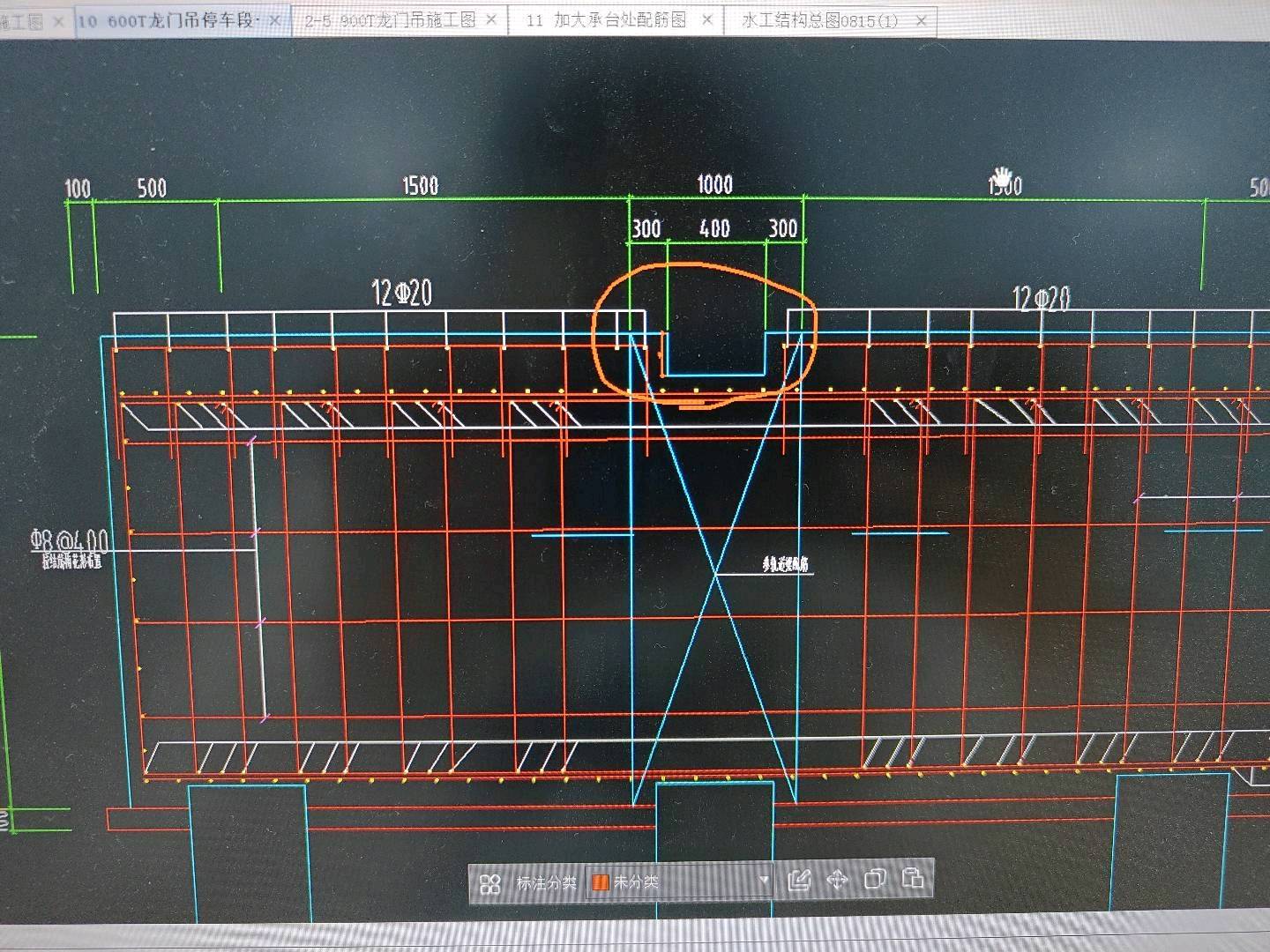1270x952 pixels.
Task: Close the 2-5 900T龙门吊施工图 tab
Action: pyautogui.click(x=491, y=19)
